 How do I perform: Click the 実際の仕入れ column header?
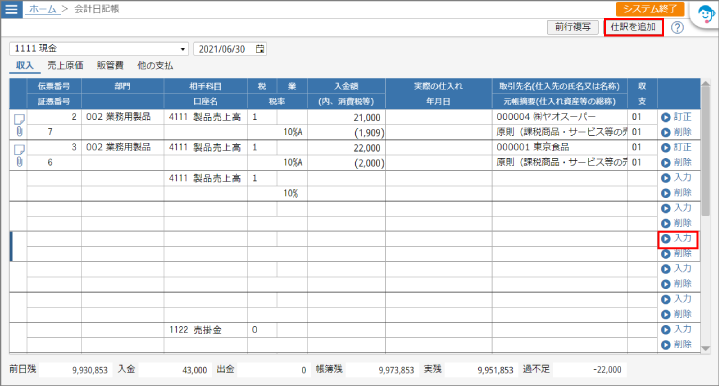pyautogui.click(x=438, y=86)
